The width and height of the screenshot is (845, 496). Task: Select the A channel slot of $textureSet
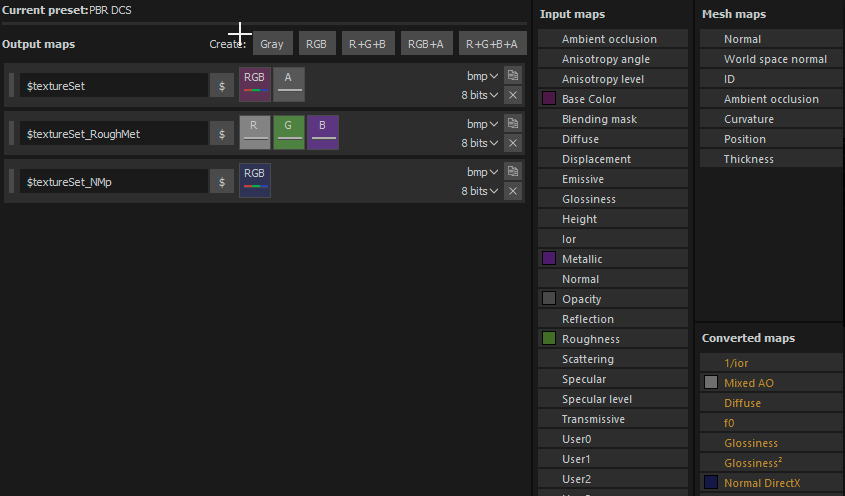point(289,85)
